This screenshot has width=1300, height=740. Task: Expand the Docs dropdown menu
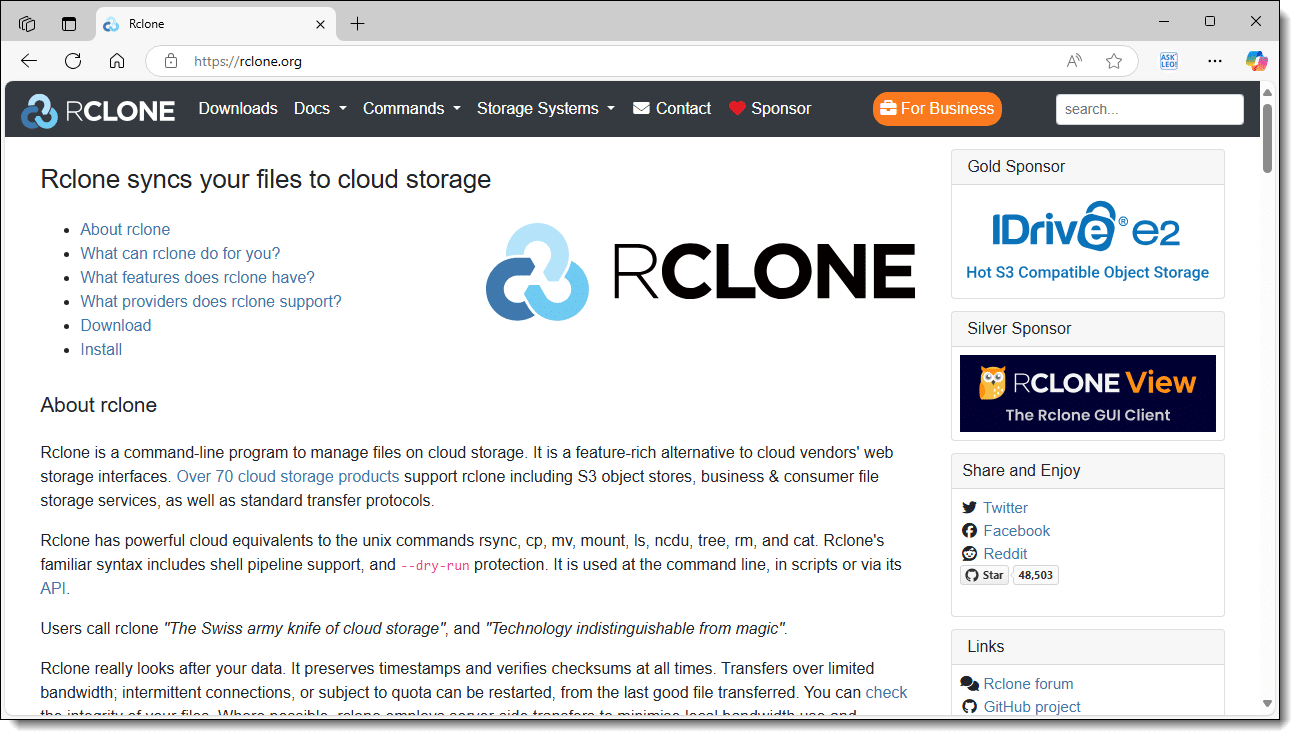point(320,109)
